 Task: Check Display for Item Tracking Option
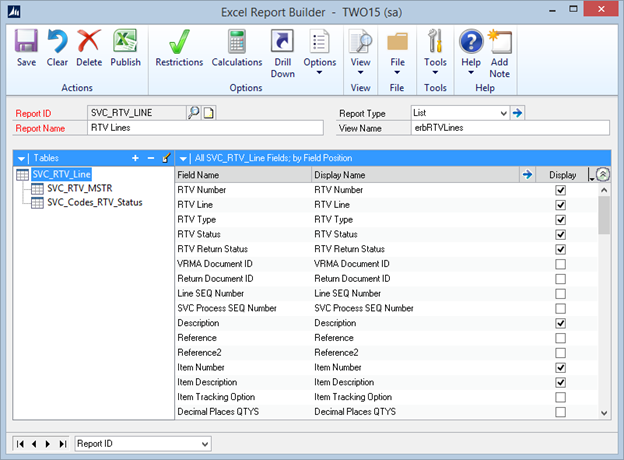(560, 397)
